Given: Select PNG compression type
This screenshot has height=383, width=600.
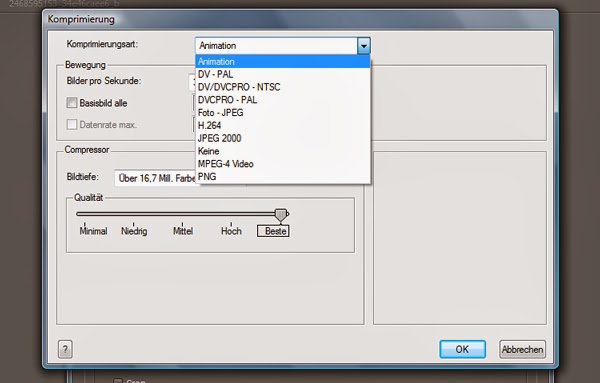Looking at the screenshot, I should point(283,177).
